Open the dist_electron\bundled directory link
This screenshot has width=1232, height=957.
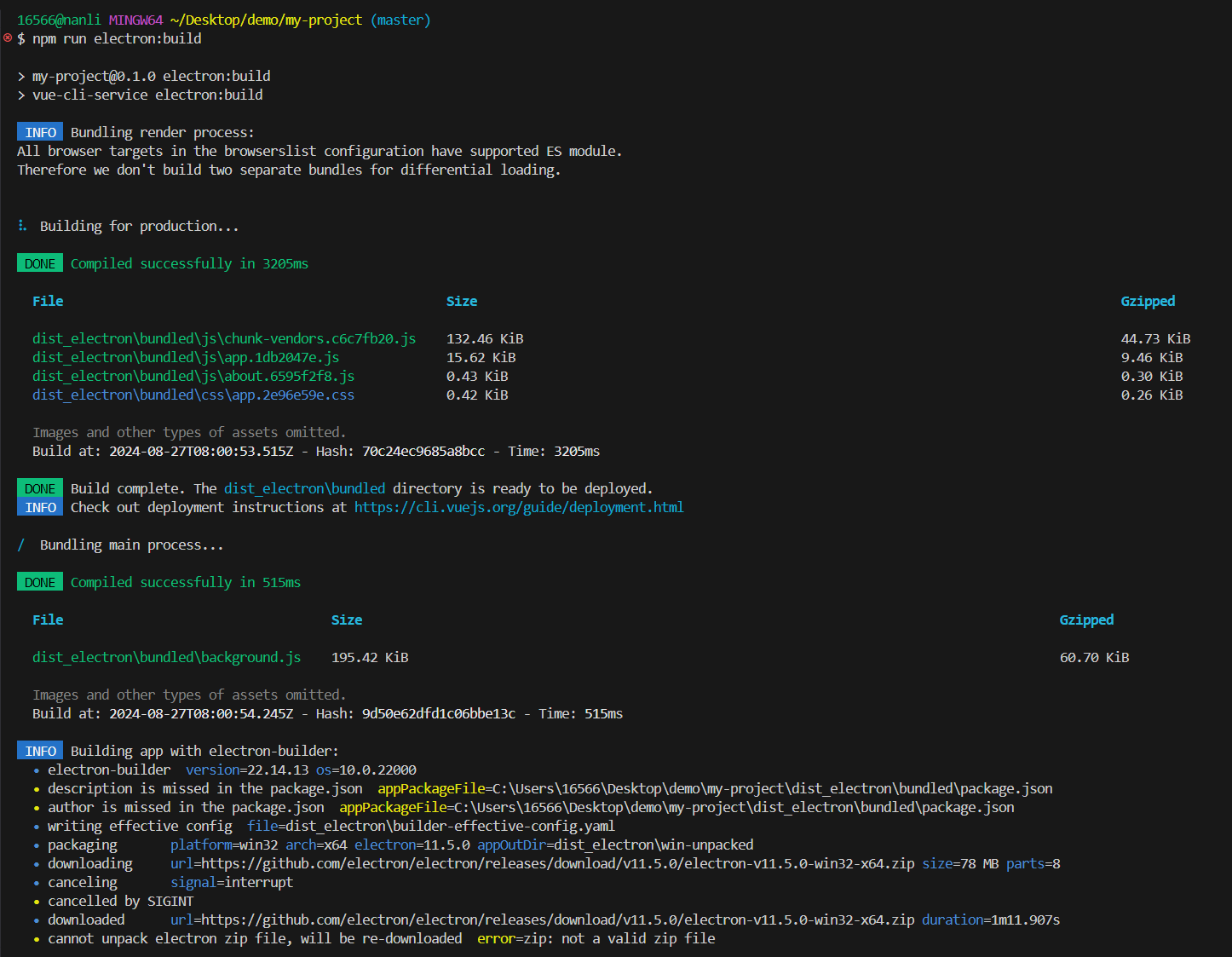[305, 488]
